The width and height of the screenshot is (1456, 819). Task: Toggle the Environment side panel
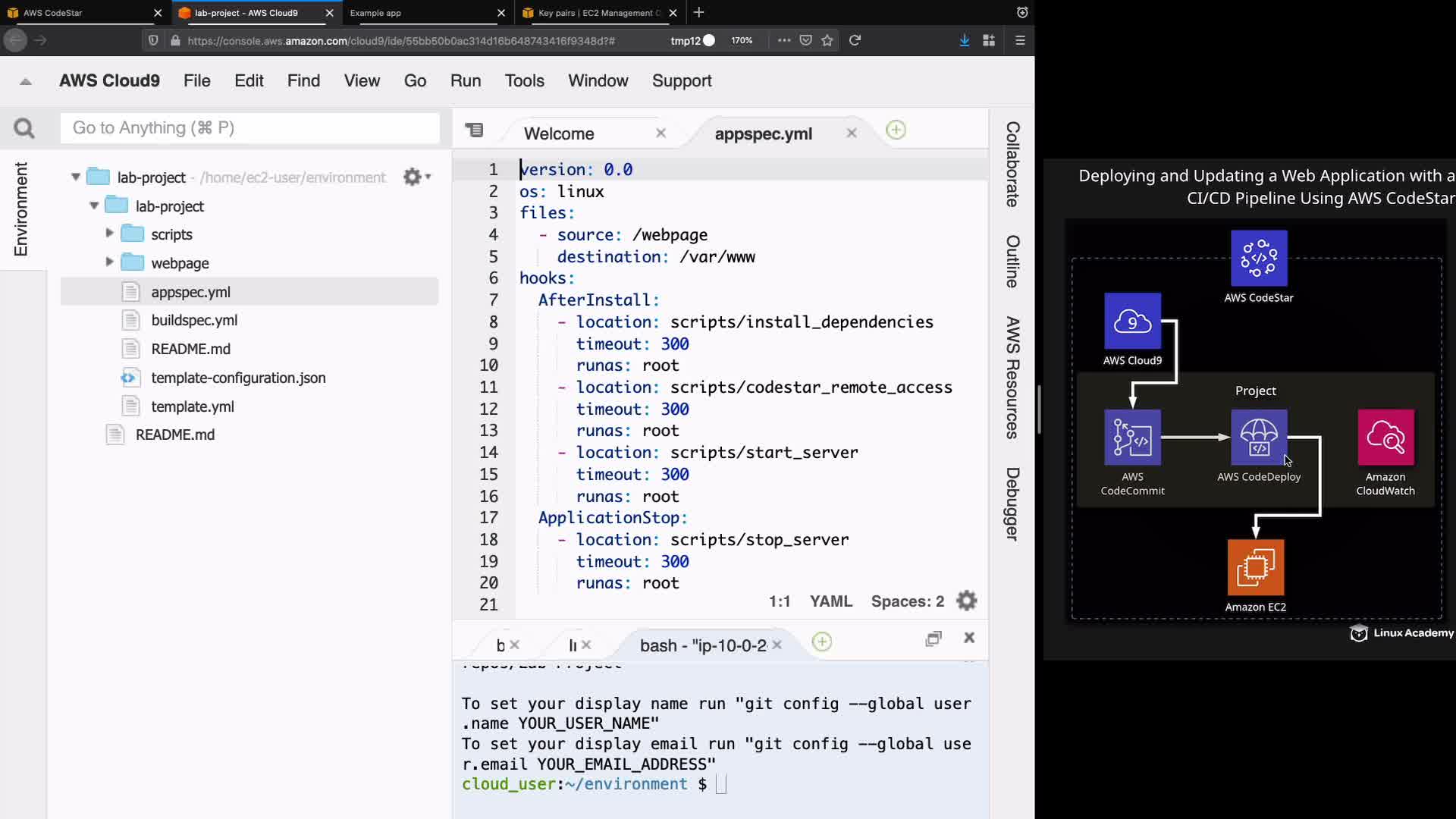click(21, 209)
